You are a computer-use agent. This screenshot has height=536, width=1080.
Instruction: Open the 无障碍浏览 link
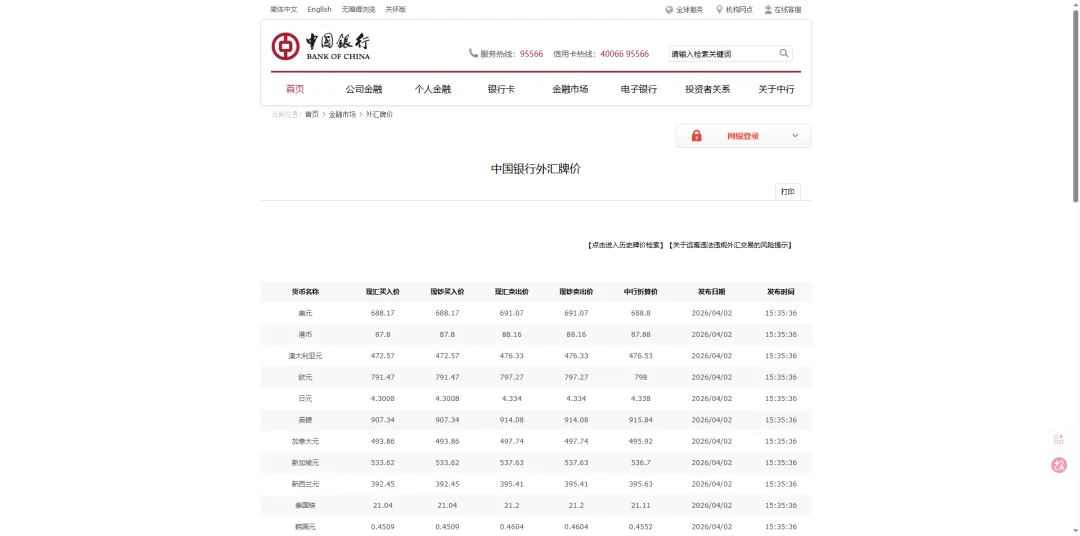point(359,10)
